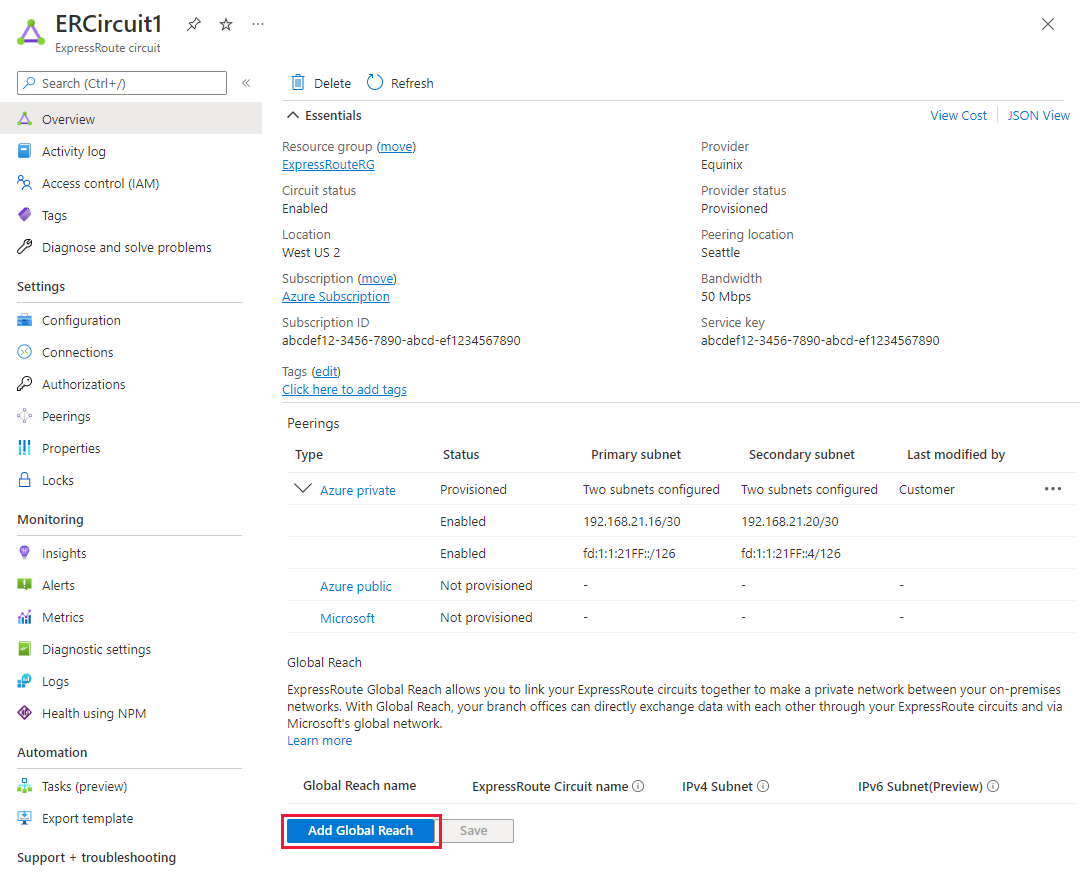The image size is (1084, 873).
Task: Open the Azure private peering link
Action: pyautogui.click(x=357, y=490)
